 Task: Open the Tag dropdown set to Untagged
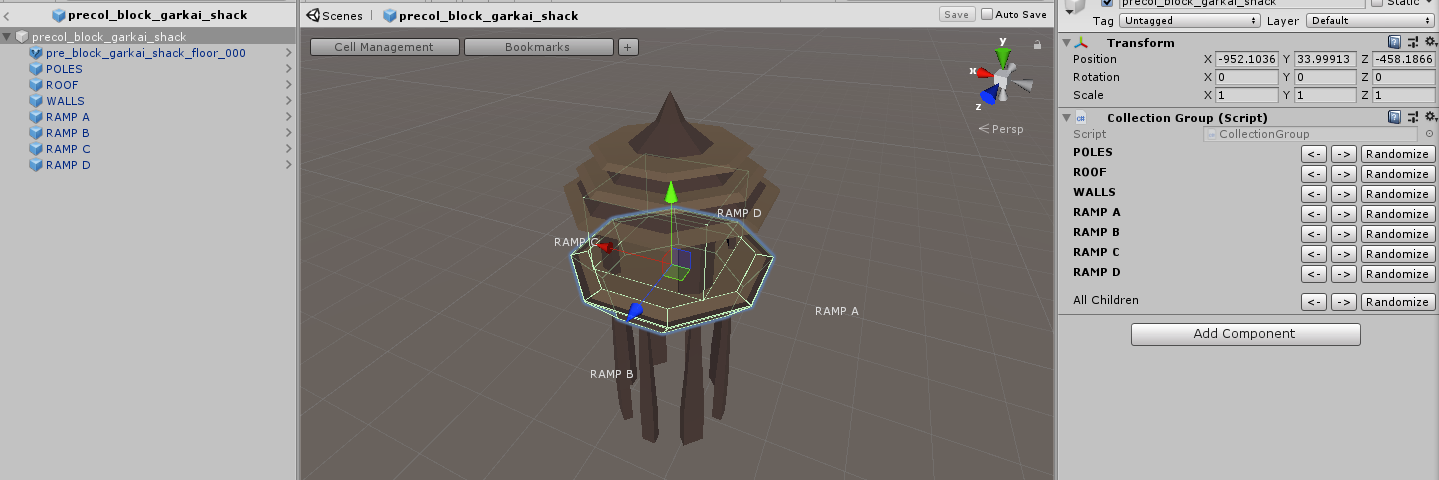[1190, 20]
